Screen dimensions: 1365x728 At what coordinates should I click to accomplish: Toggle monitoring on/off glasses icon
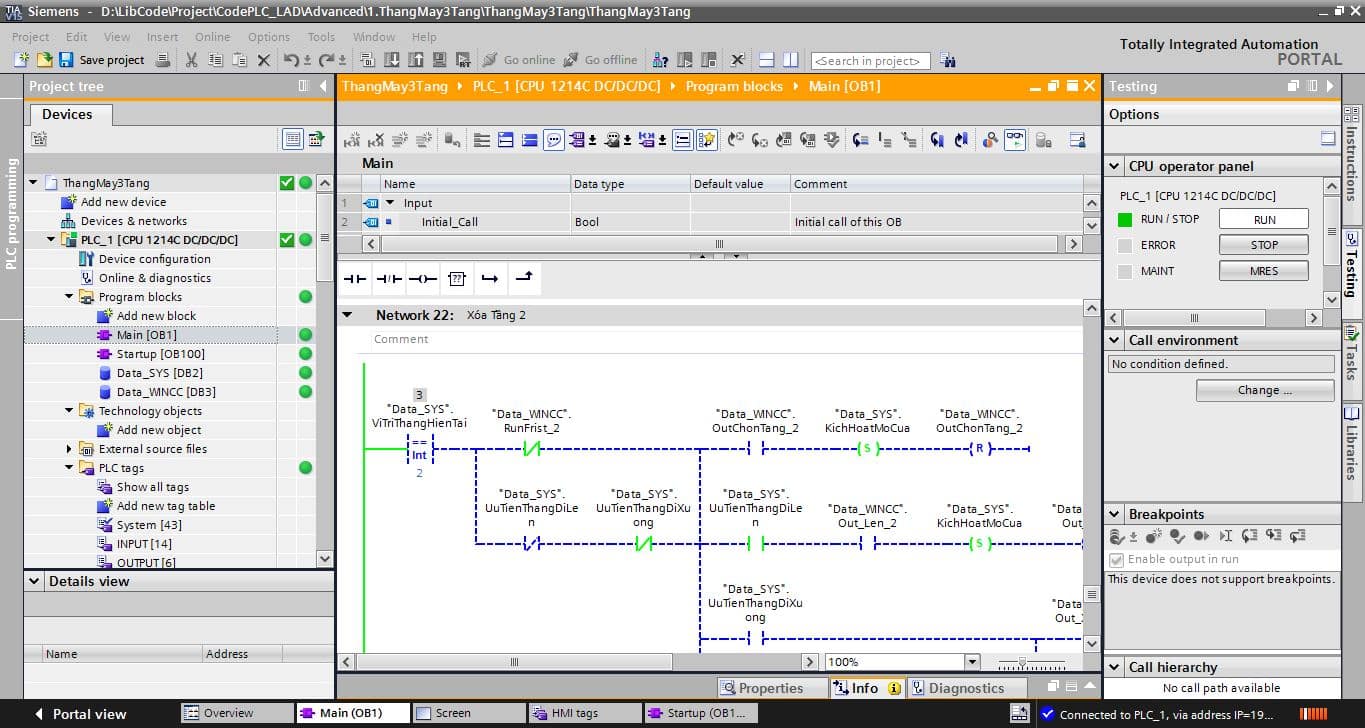1015,140
